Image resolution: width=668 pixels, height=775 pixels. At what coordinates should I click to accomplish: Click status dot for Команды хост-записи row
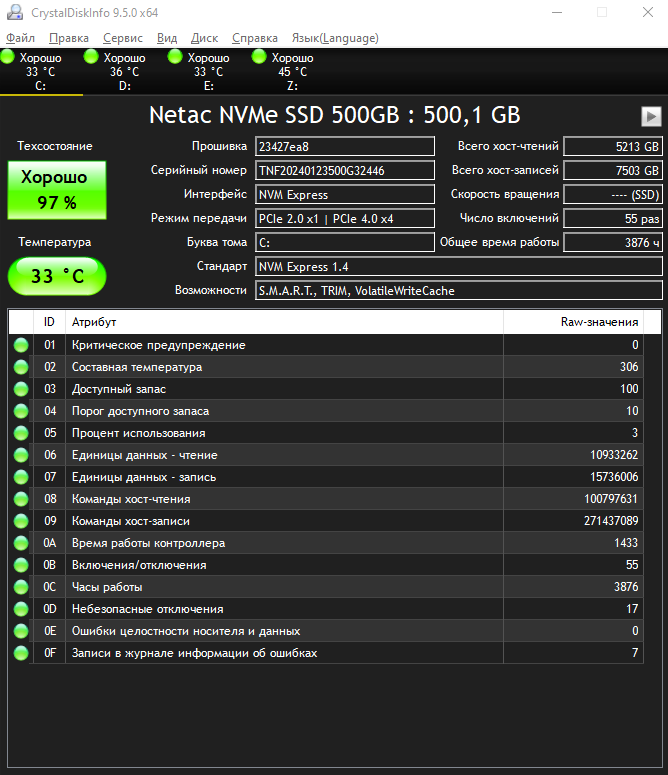point(21,521)
